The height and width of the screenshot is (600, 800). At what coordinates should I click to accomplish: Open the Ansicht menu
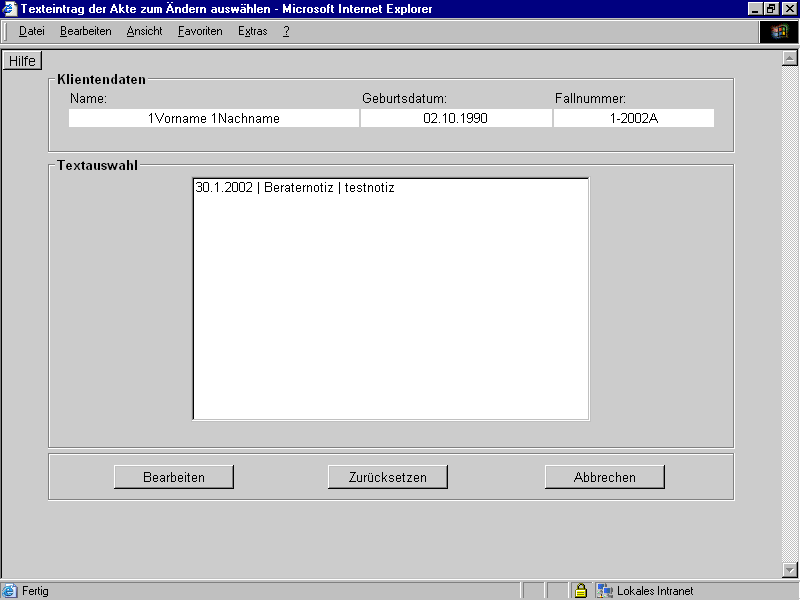point(144,31)
